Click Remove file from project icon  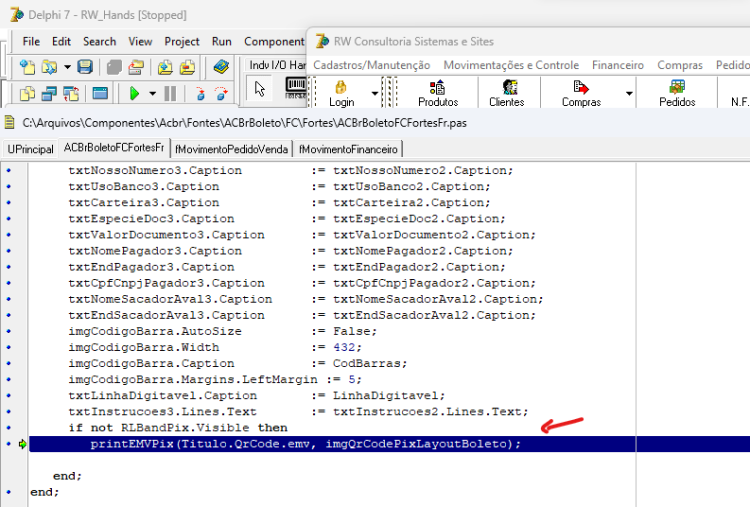click(187, 67)
